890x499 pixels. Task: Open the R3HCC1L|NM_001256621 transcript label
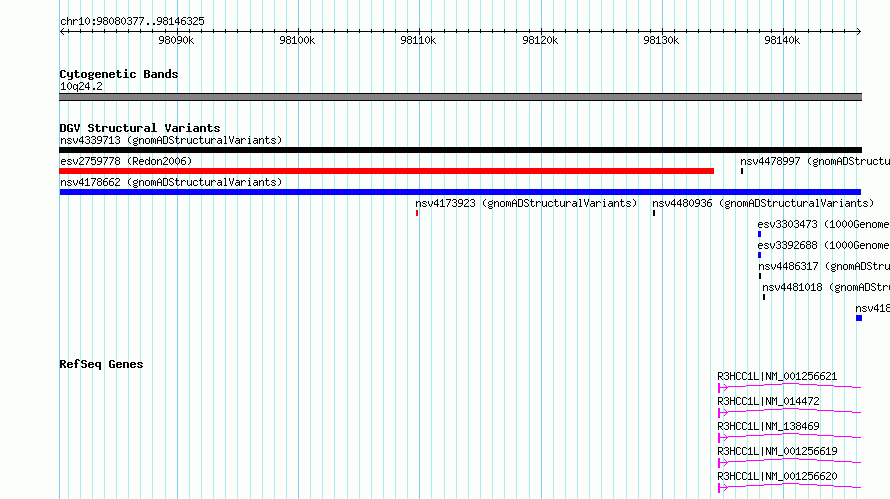777,376
